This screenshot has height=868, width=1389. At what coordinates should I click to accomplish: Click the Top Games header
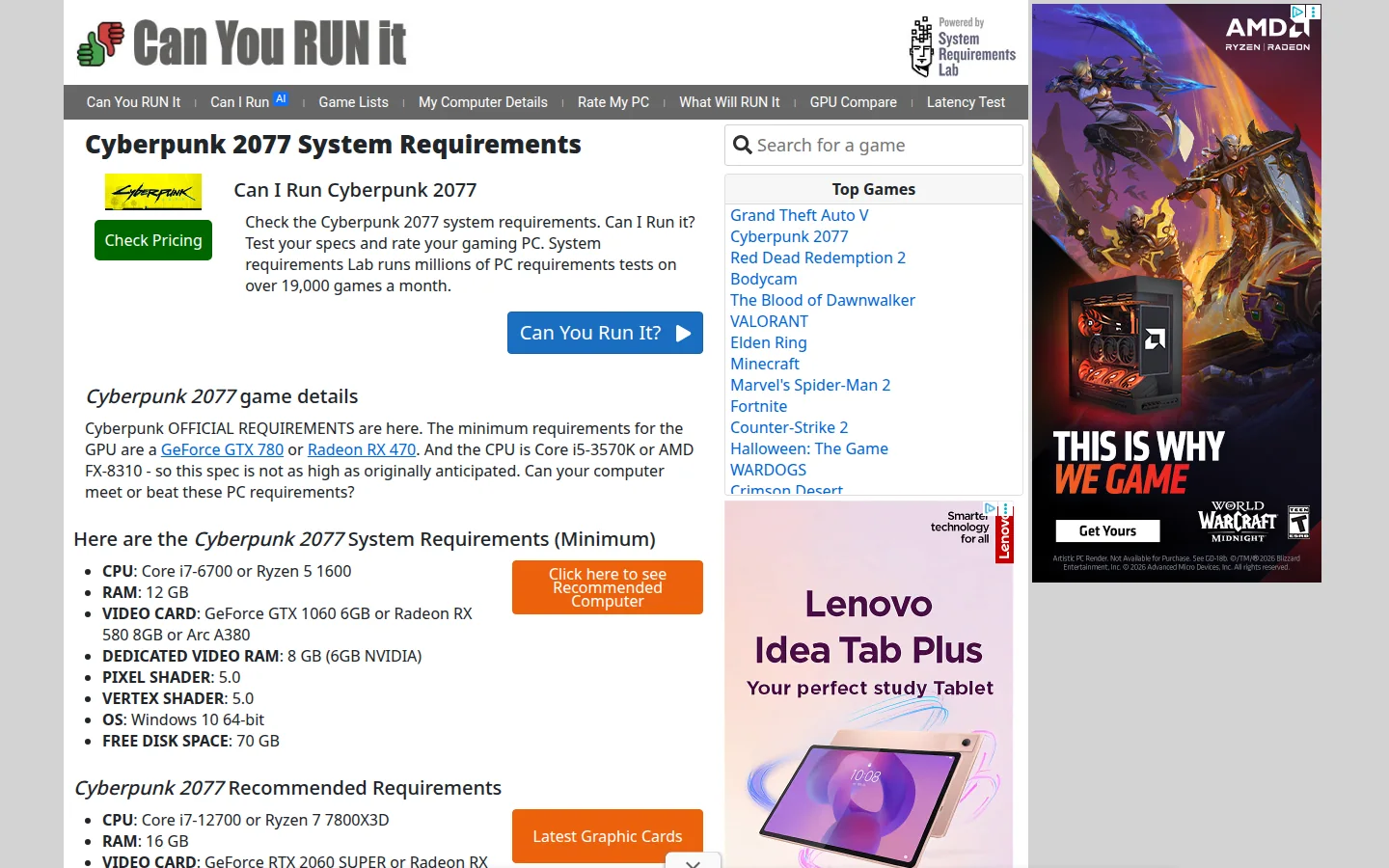pos(874,189)
